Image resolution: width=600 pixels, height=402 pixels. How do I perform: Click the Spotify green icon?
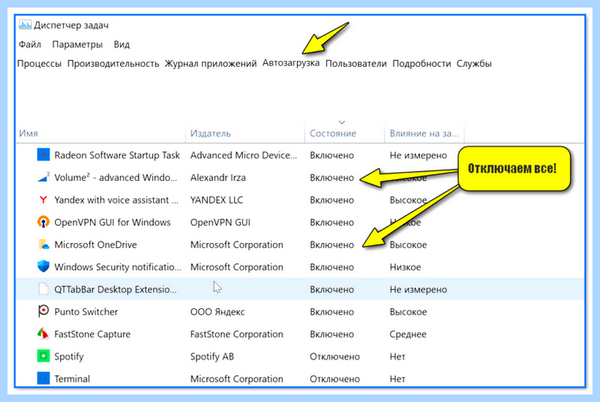click(x=43, y=356)
